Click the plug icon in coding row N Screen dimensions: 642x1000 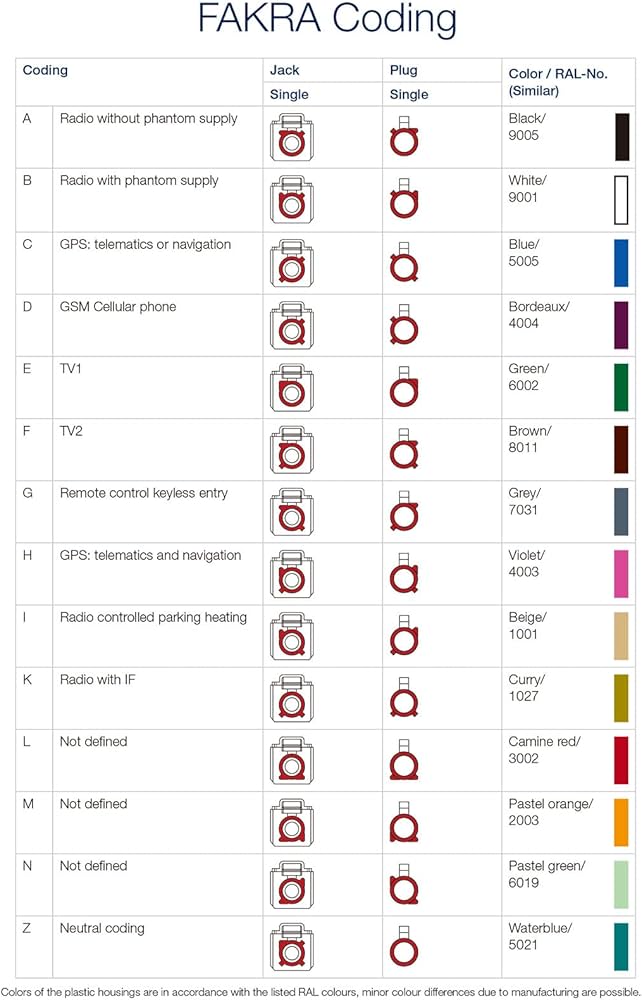pos(404,885)
